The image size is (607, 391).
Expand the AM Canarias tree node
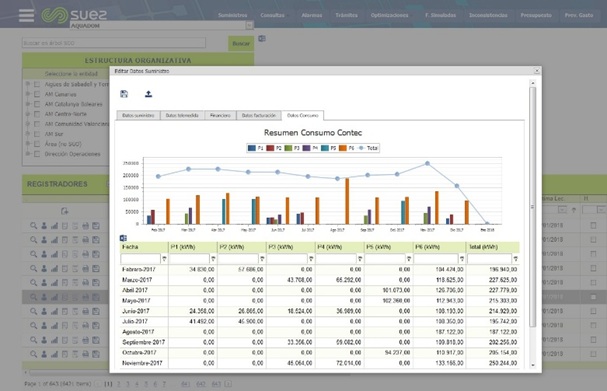pos(28,94)
